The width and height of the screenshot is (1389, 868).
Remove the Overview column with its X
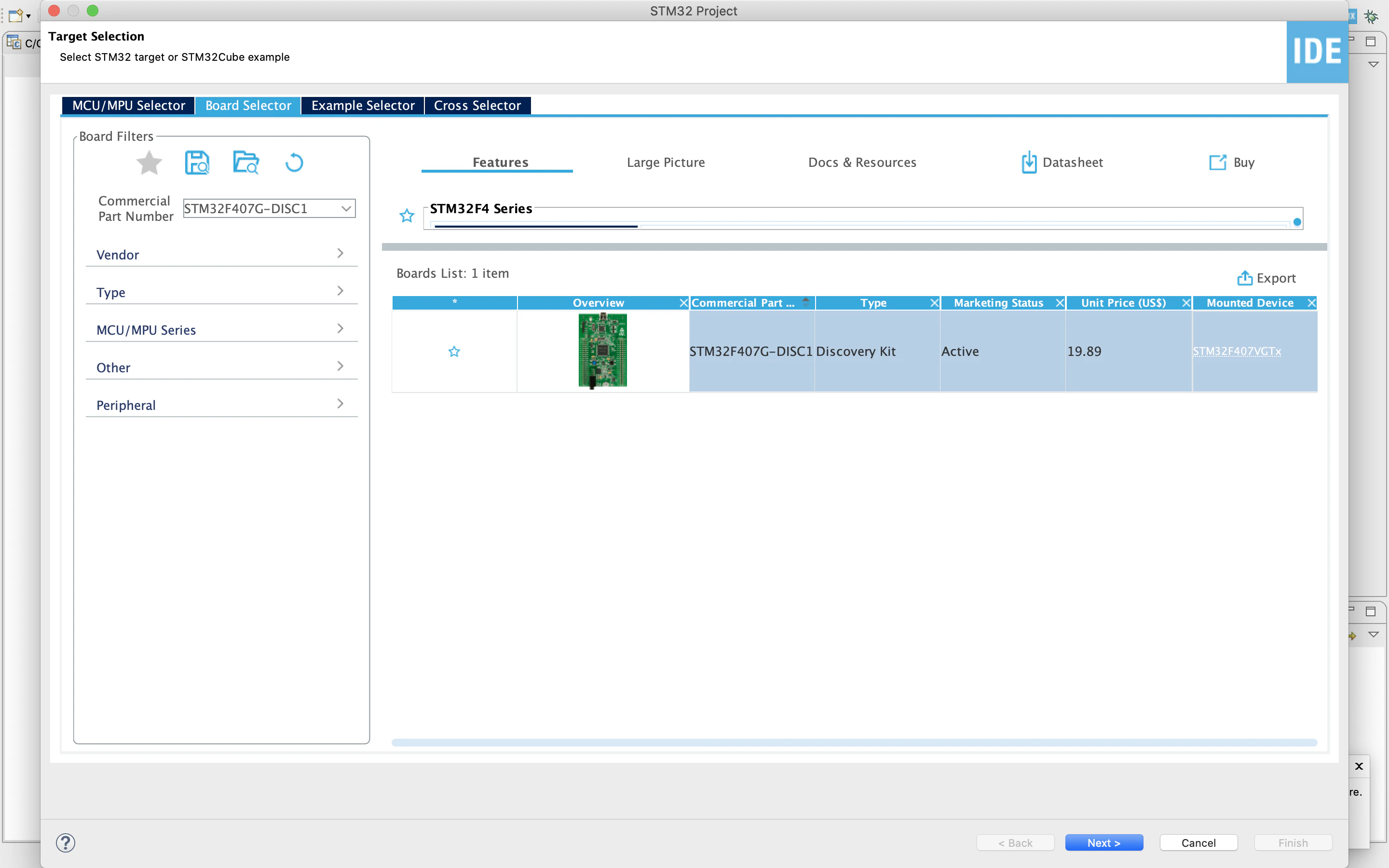coord(683,302)
